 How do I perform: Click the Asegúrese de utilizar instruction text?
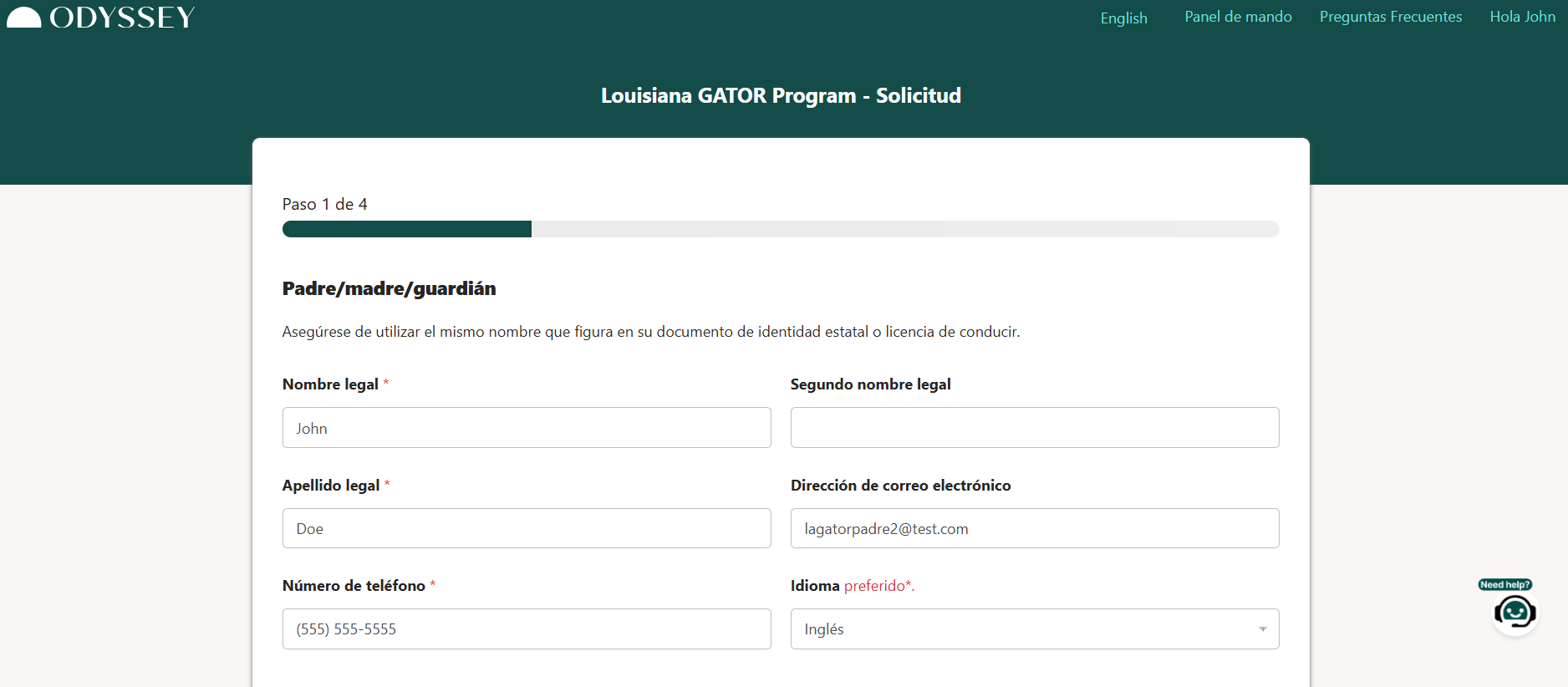coord(651,332)
